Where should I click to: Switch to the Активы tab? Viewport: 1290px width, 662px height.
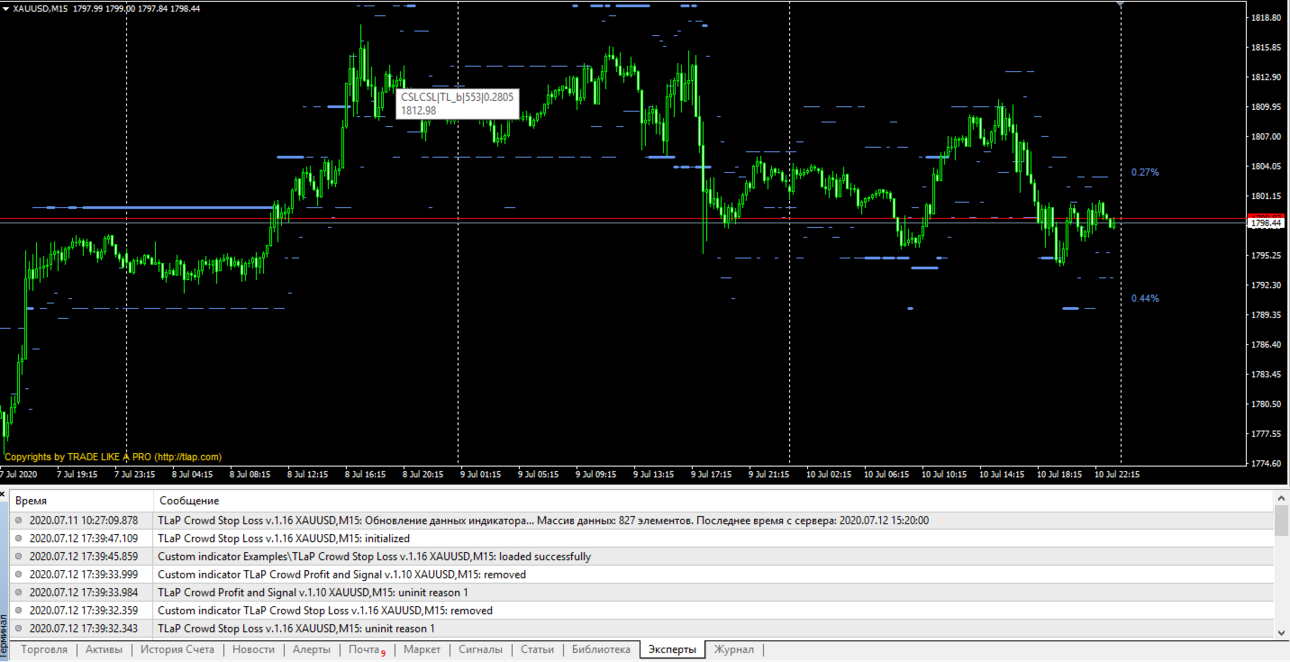(104, 650)
